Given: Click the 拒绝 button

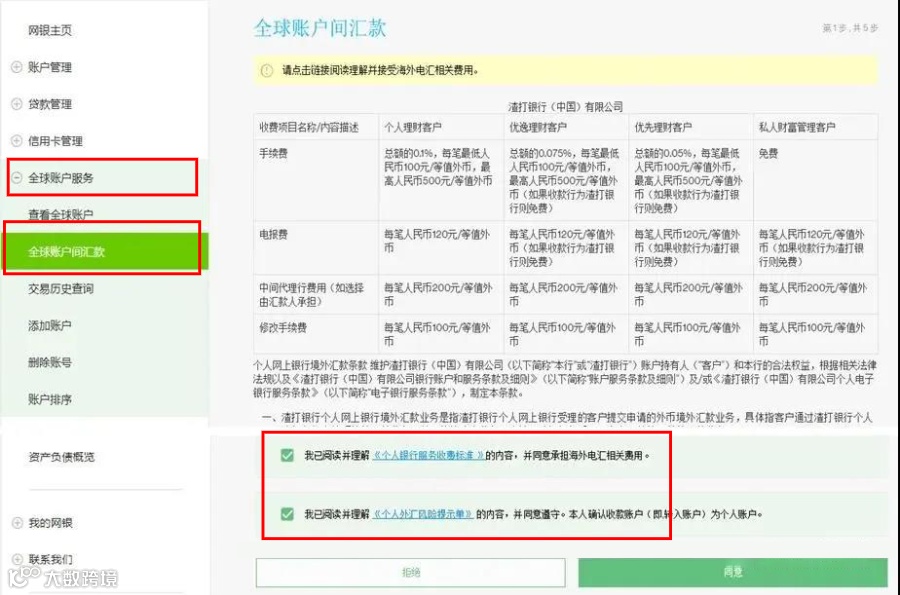Looking at the screenshot, I should tap(410, 572).
